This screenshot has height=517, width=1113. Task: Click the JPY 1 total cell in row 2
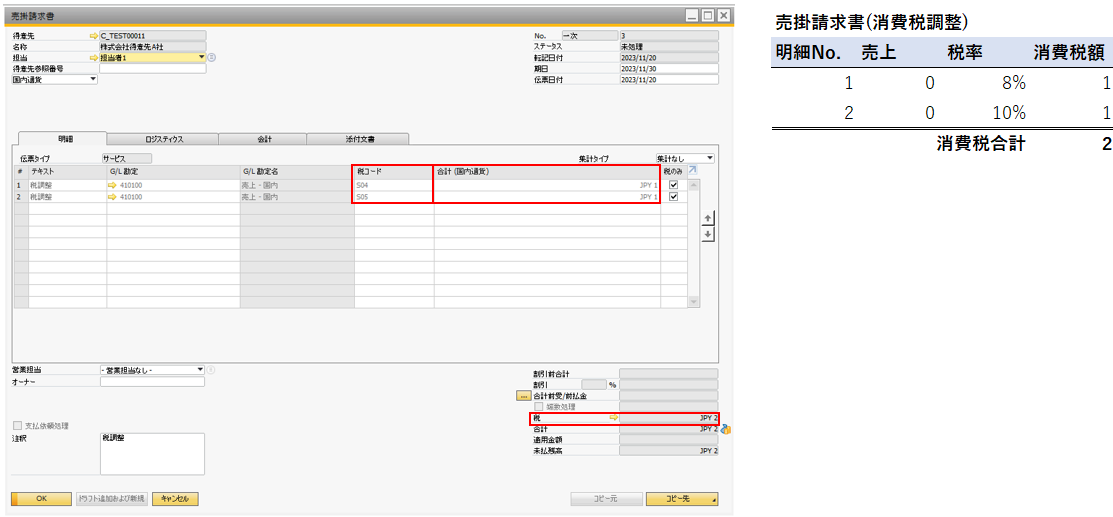pyautogui.click(x=547, y=197)
